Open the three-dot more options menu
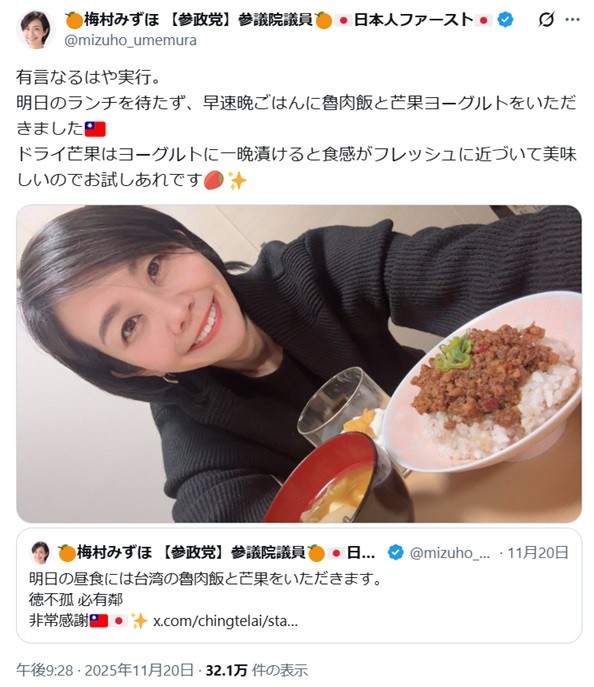 coord(573,20)
